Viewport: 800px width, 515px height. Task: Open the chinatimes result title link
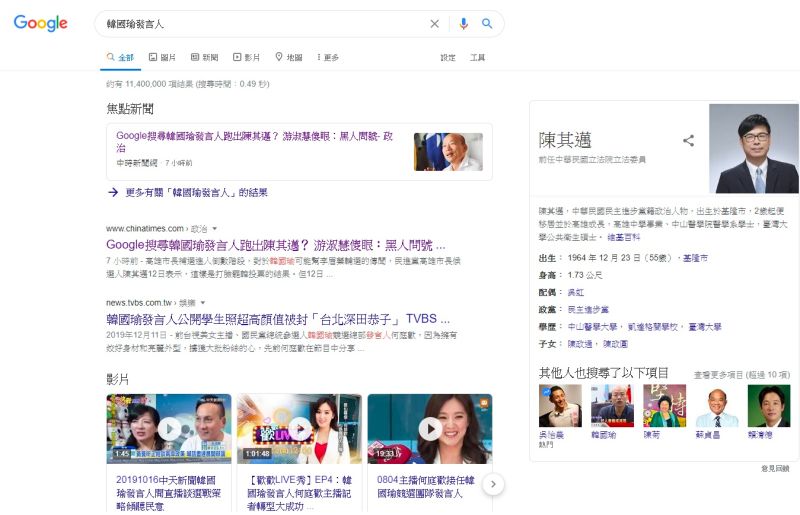(x=276, y=245)
